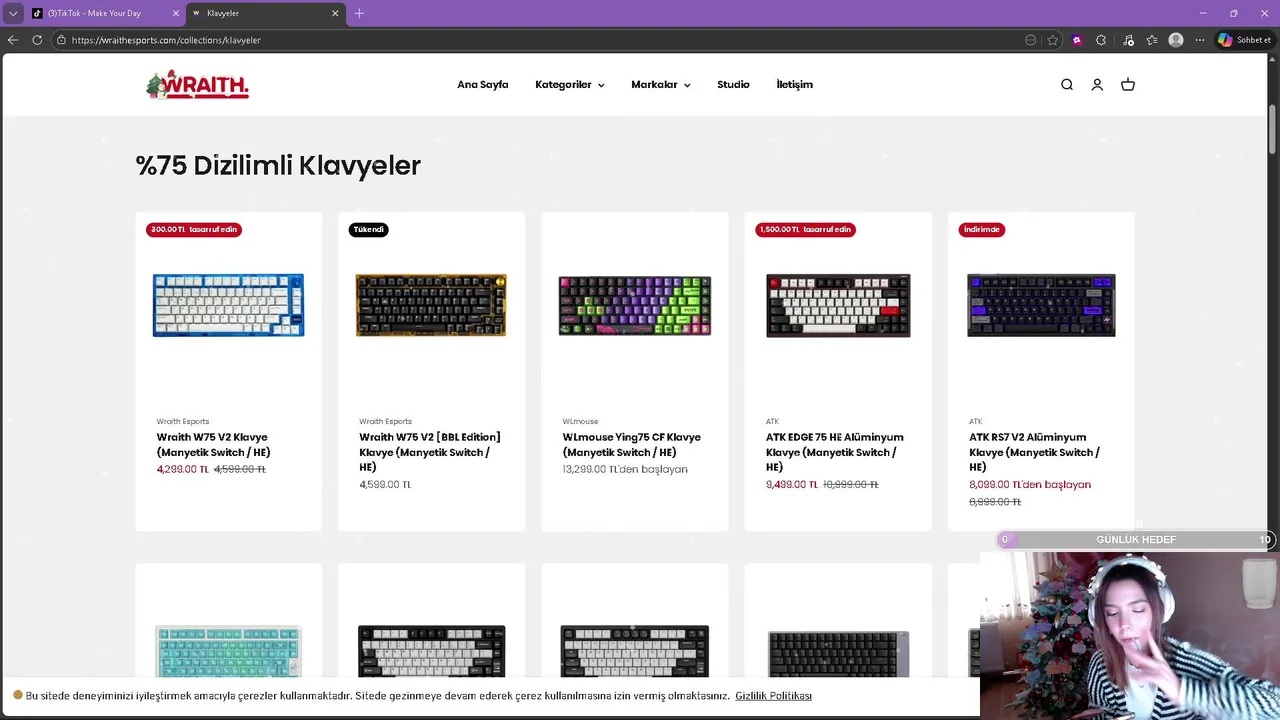Click the ATK brand label above EDGE 75

pyautogui.click(x=772, y=422)
